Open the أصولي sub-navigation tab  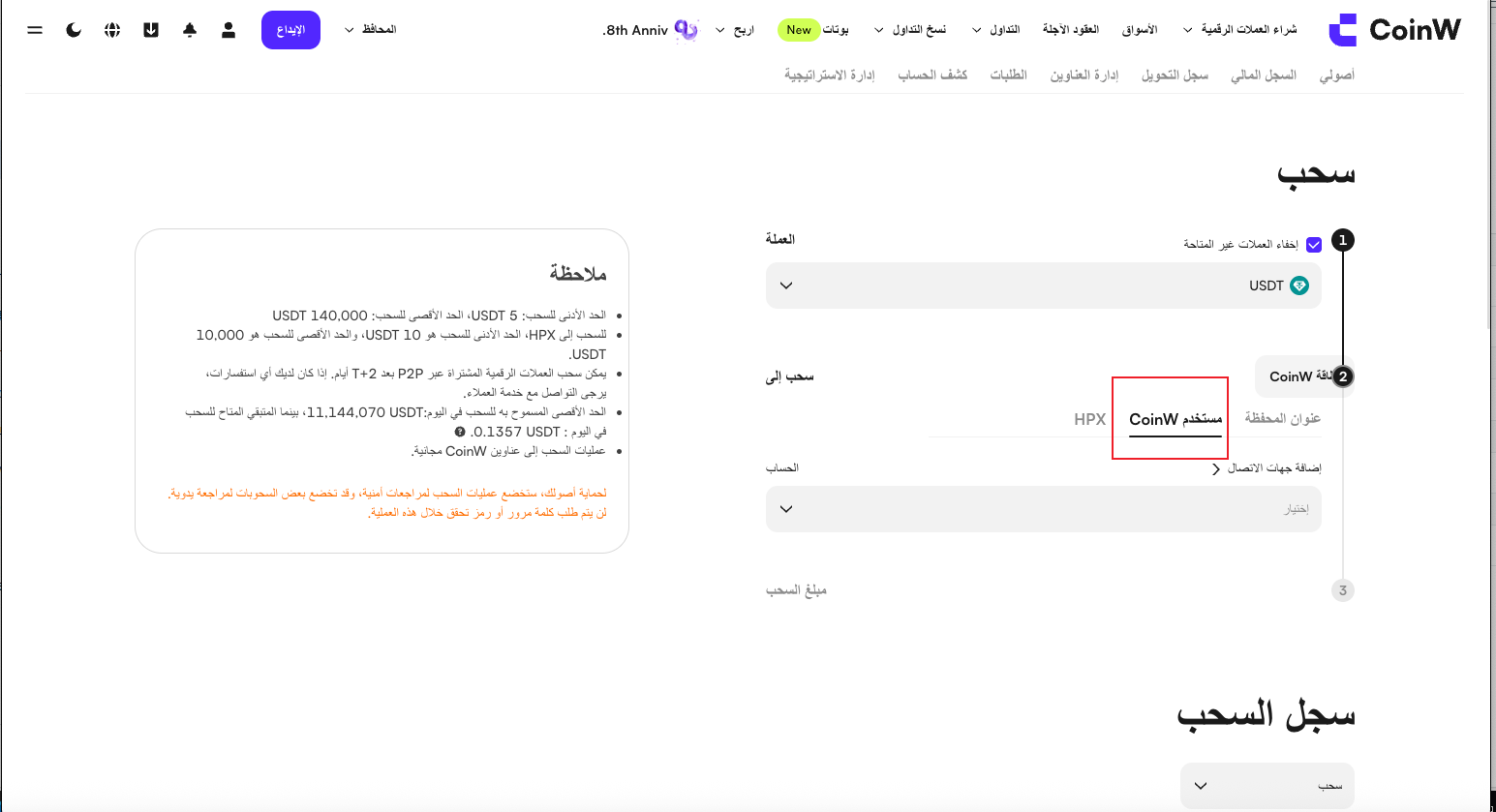click(1337, 75)
